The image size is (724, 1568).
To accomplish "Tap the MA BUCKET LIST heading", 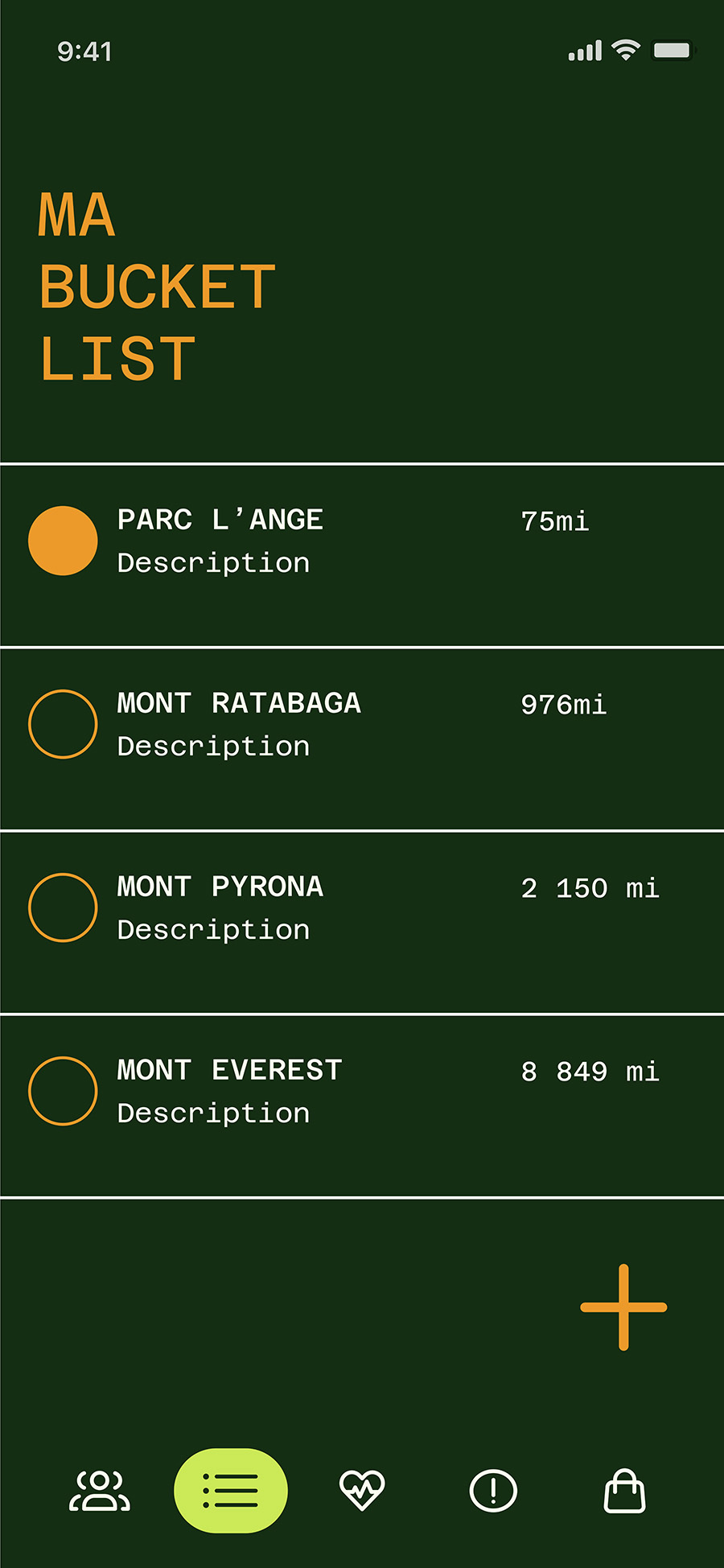I will pyautogui.click(x=157, y=286).
